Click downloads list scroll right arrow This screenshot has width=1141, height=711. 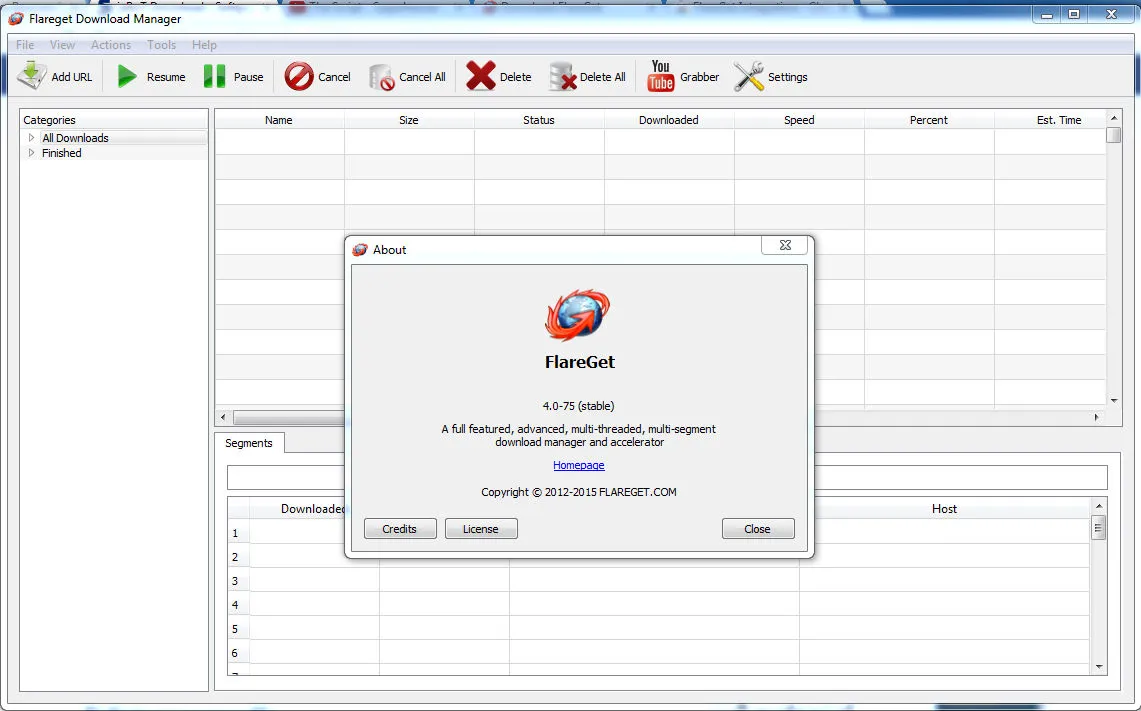[x=1097, y=418]
